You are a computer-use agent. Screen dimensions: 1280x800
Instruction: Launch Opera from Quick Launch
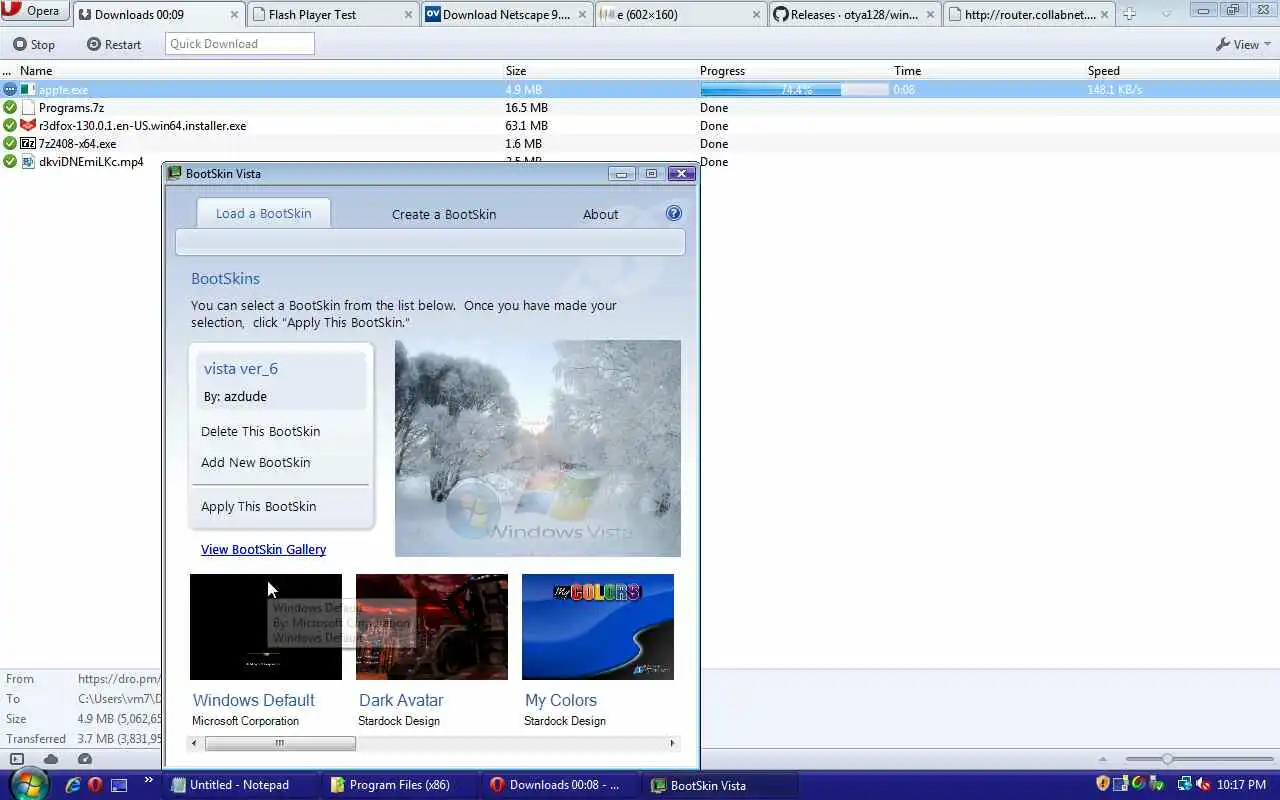pyautogui.click(x=95, y=785)
